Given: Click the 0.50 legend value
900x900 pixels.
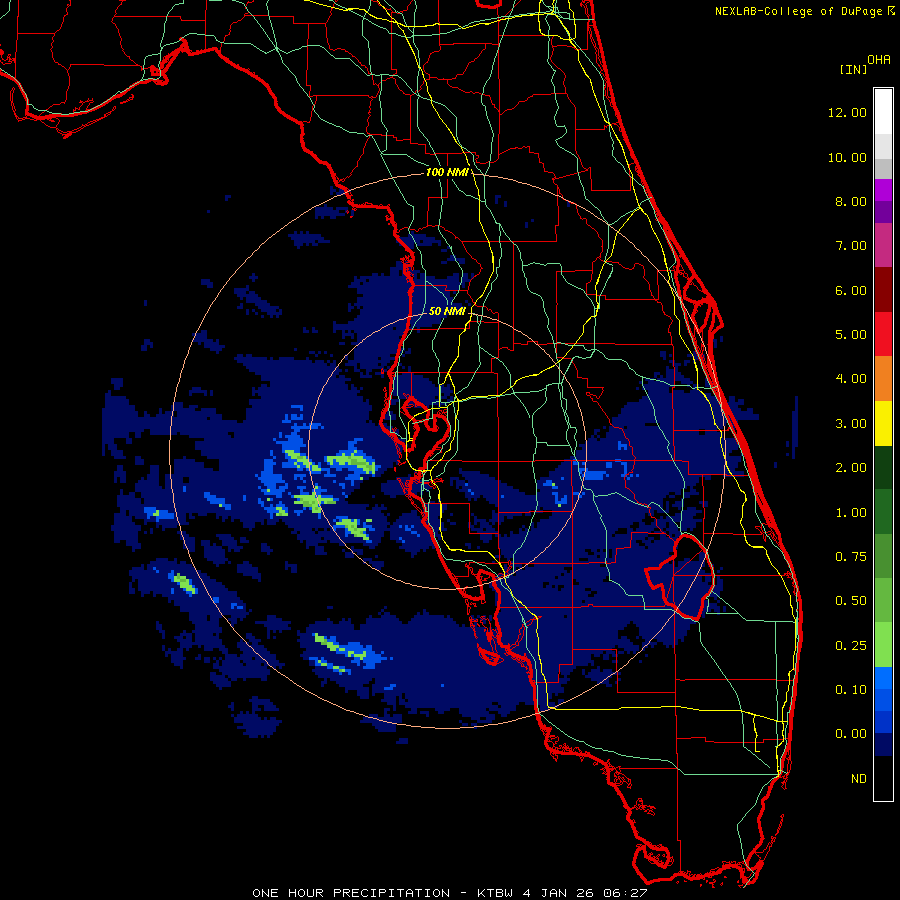Looking at the screenshot, I should (851, 601).
